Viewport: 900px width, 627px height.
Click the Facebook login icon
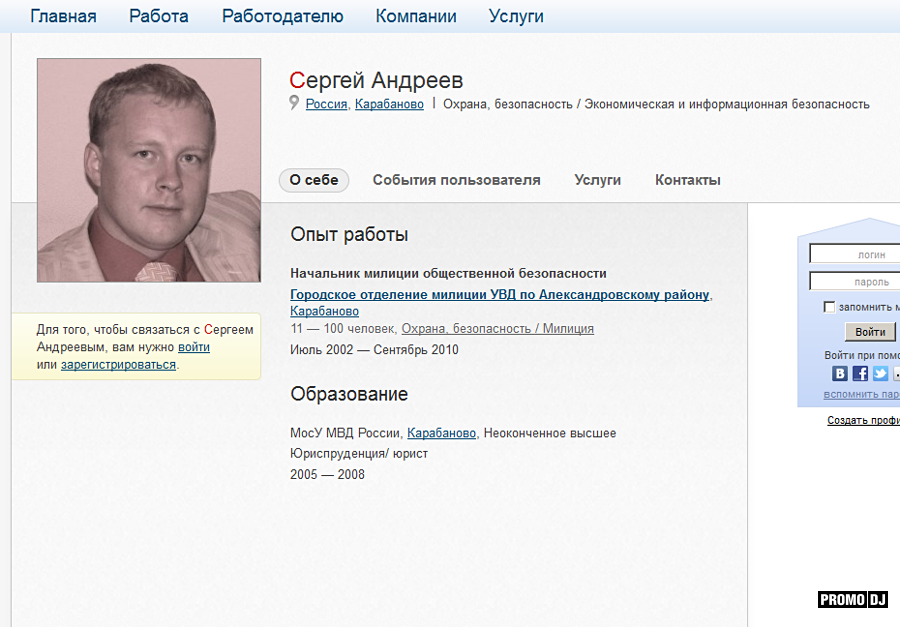click(x=860, y=374)
